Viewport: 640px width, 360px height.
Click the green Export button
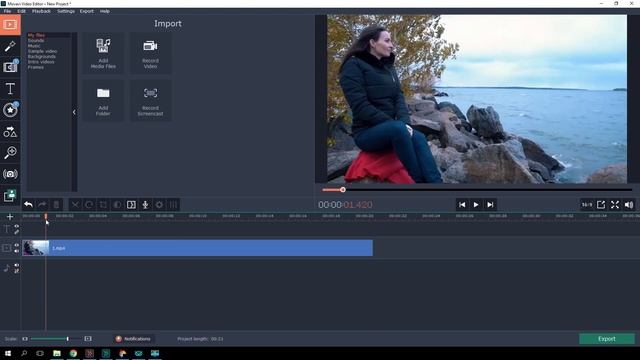tap(607, 339)
